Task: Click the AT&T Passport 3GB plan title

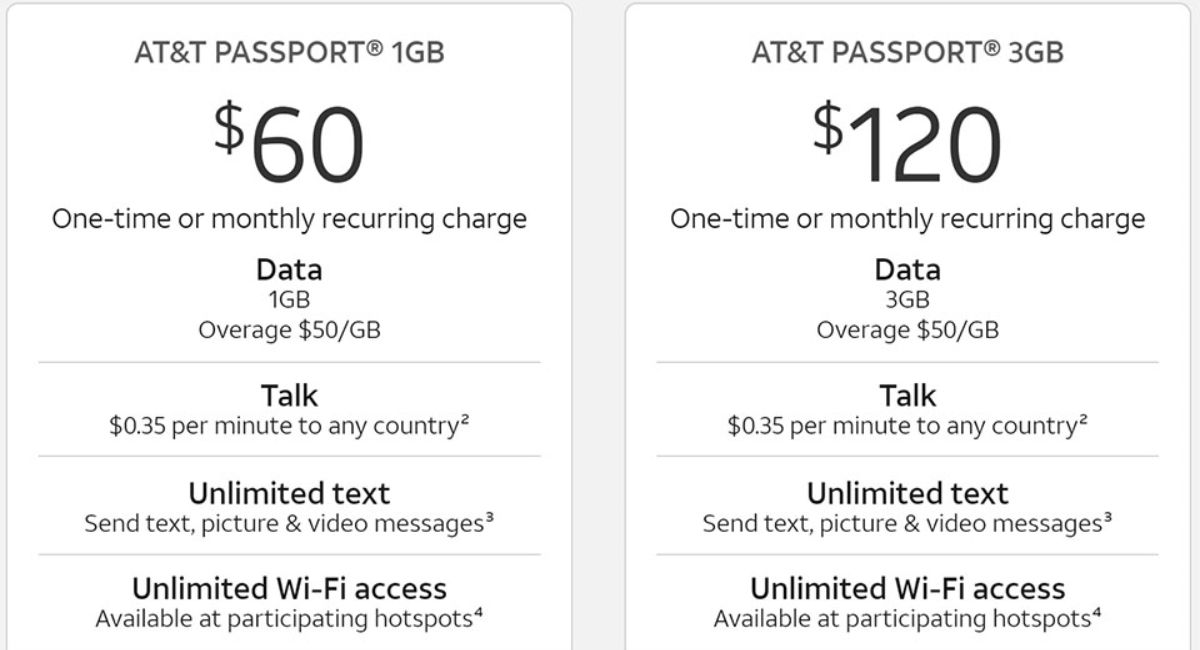Action: (907, 53)
